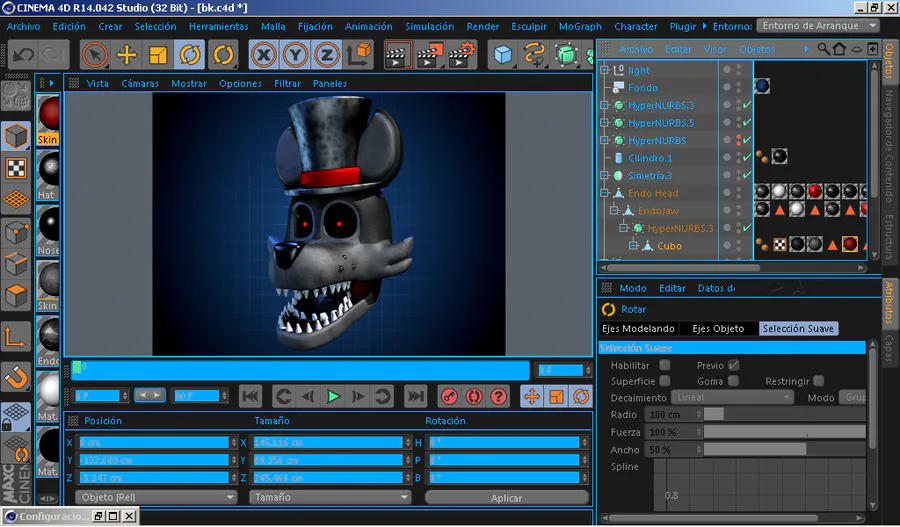900x527 pixels.
Task: Open the Tamaño coordinate mode dropdown
Action: 329,497
